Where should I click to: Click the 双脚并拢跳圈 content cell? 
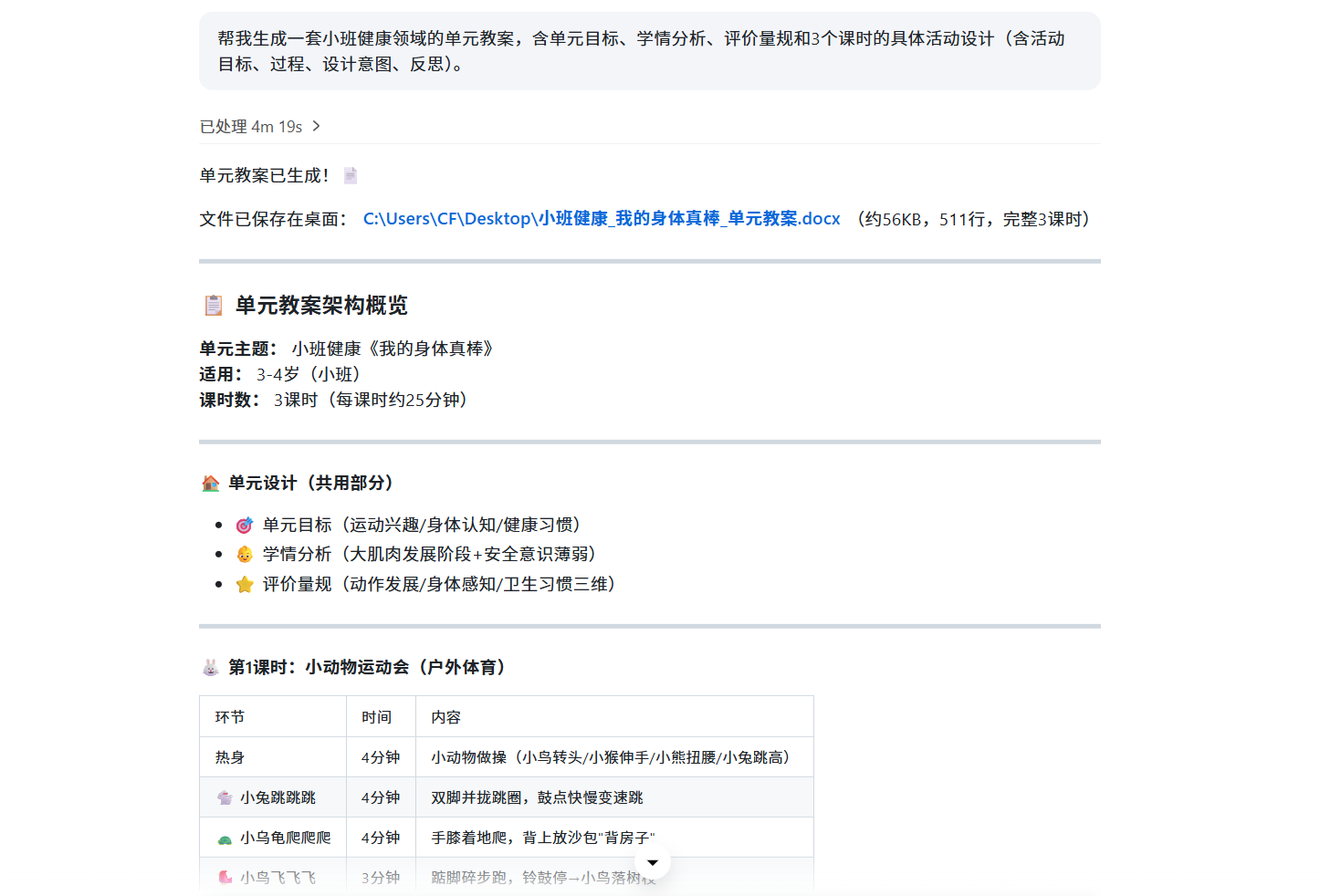(614, 797)
